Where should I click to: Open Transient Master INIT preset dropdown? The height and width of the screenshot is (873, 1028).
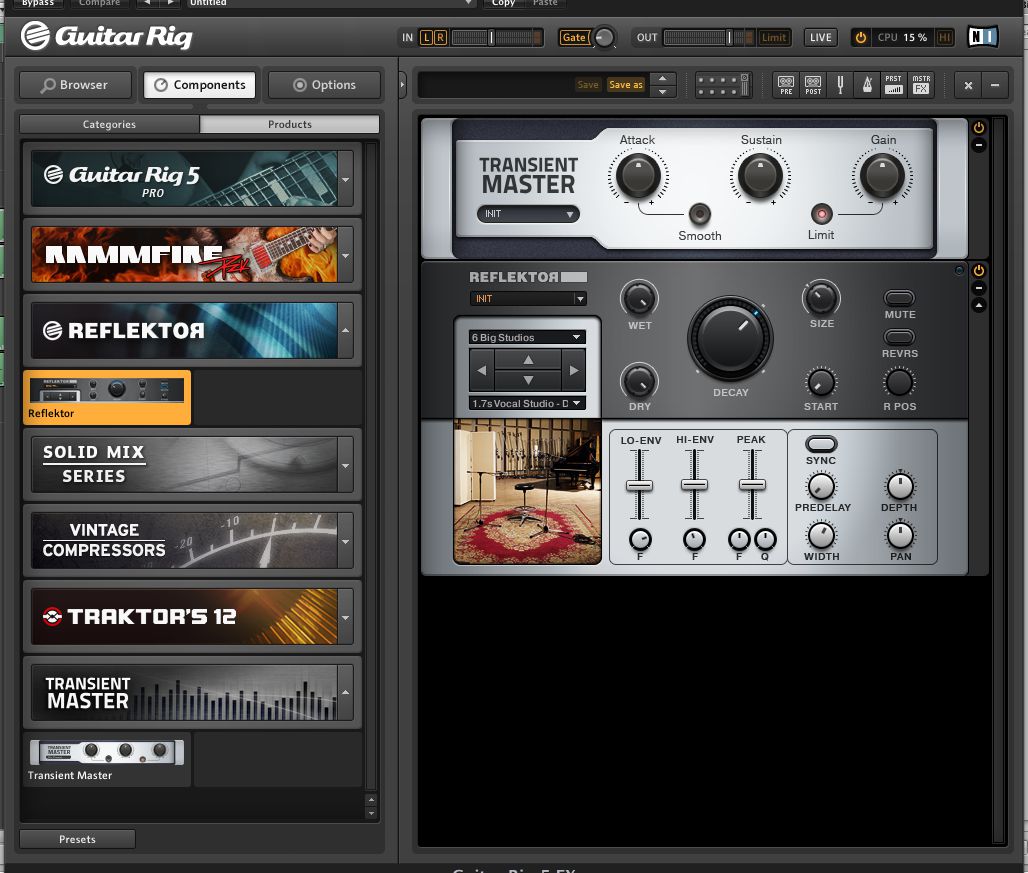click(528, 214)
